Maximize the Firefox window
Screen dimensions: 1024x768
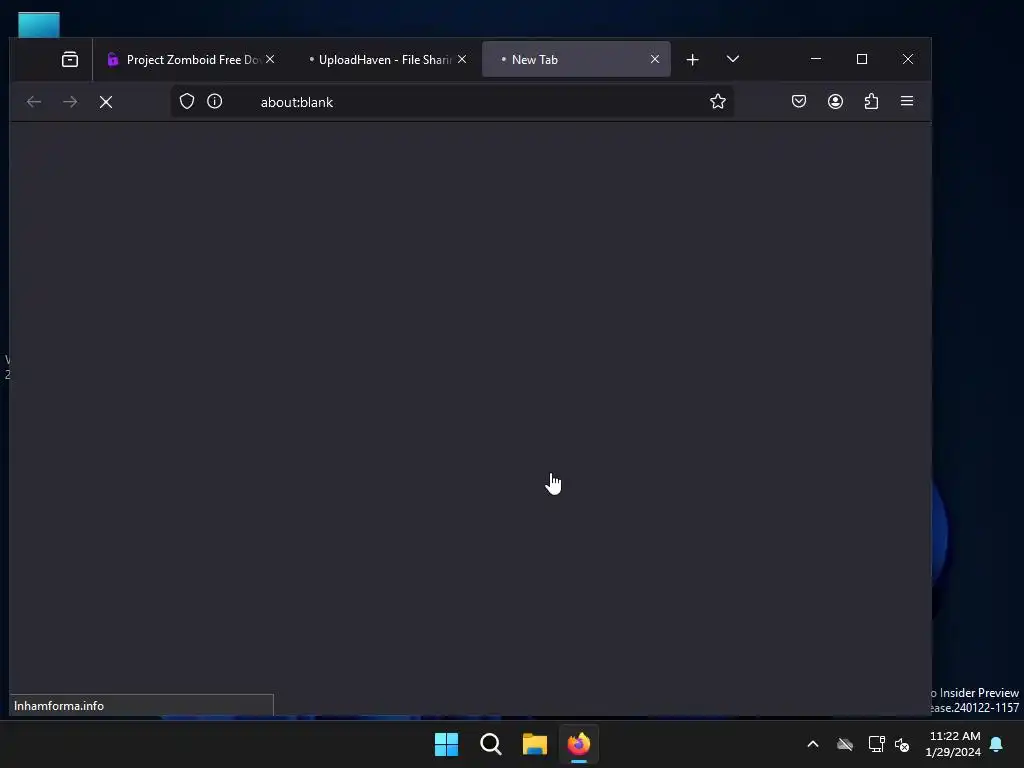point(862,59)
